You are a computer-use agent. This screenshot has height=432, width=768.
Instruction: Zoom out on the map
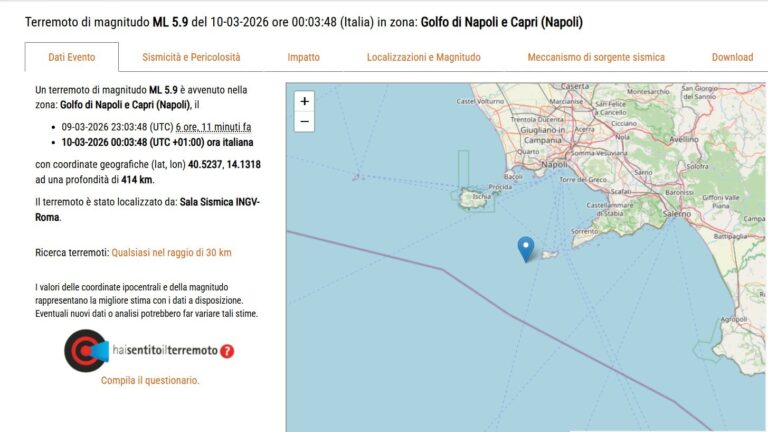pyautogui.click(x=305, y=122)
